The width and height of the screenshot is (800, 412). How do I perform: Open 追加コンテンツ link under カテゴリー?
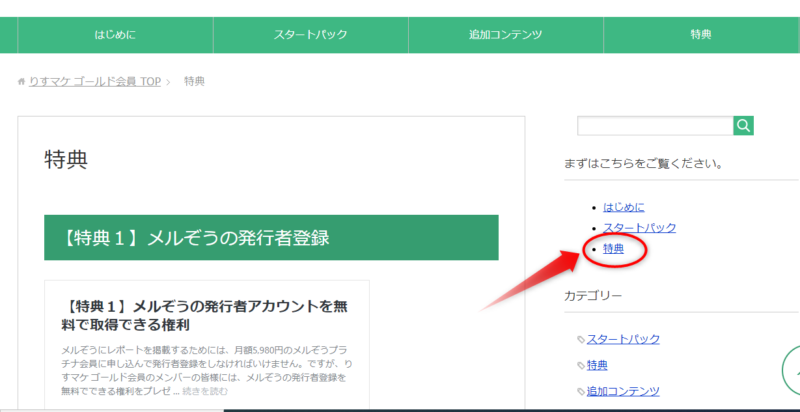pyautogui.click(x=623, y=391)
